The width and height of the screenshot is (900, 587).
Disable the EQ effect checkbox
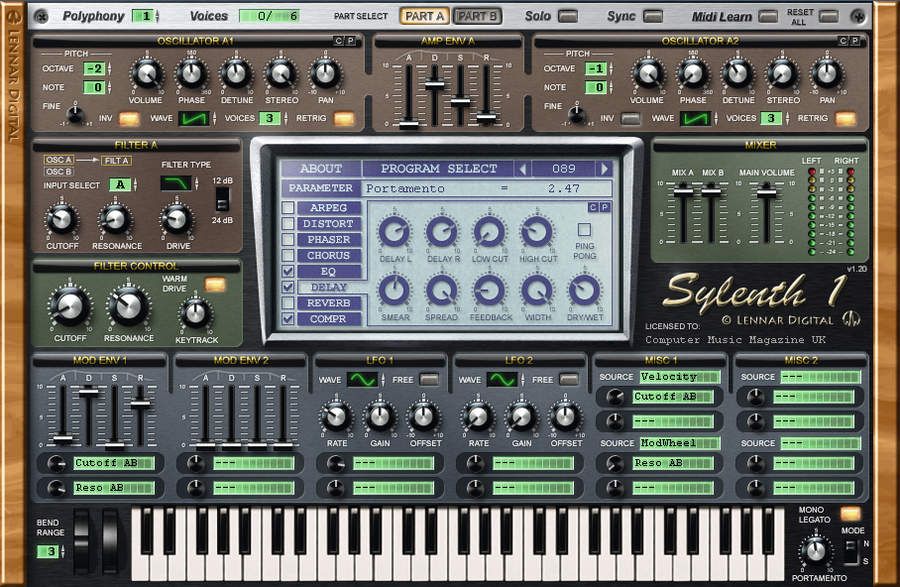pos(288,271)
